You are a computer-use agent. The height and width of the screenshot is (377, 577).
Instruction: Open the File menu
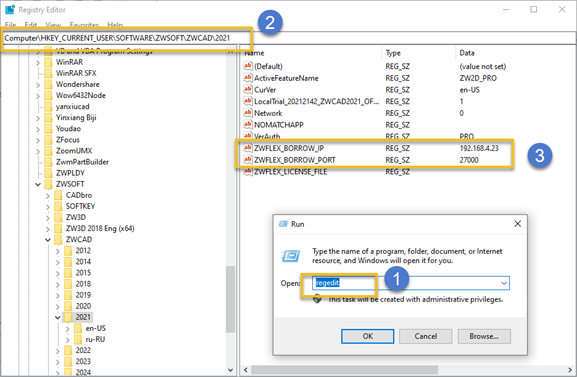click(11, 25)
